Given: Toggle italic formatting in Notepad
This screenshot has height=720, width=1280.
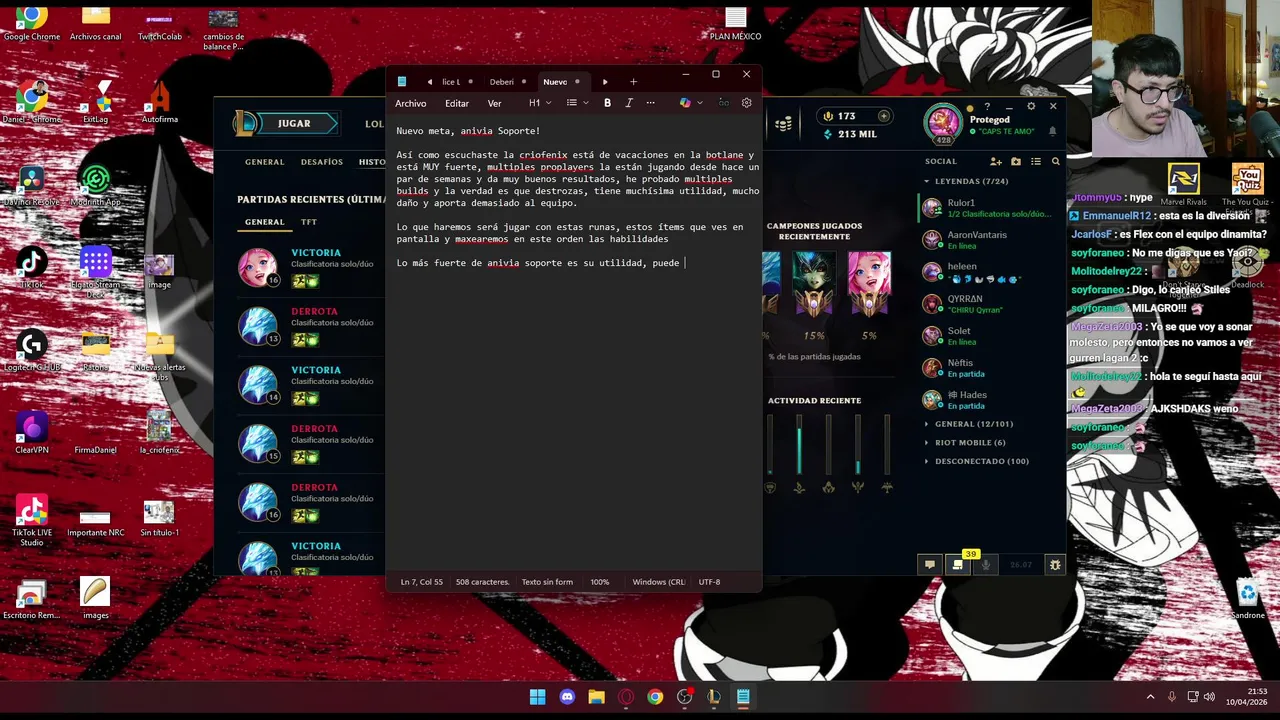Looking at the screenshot, I should point(629,103).
